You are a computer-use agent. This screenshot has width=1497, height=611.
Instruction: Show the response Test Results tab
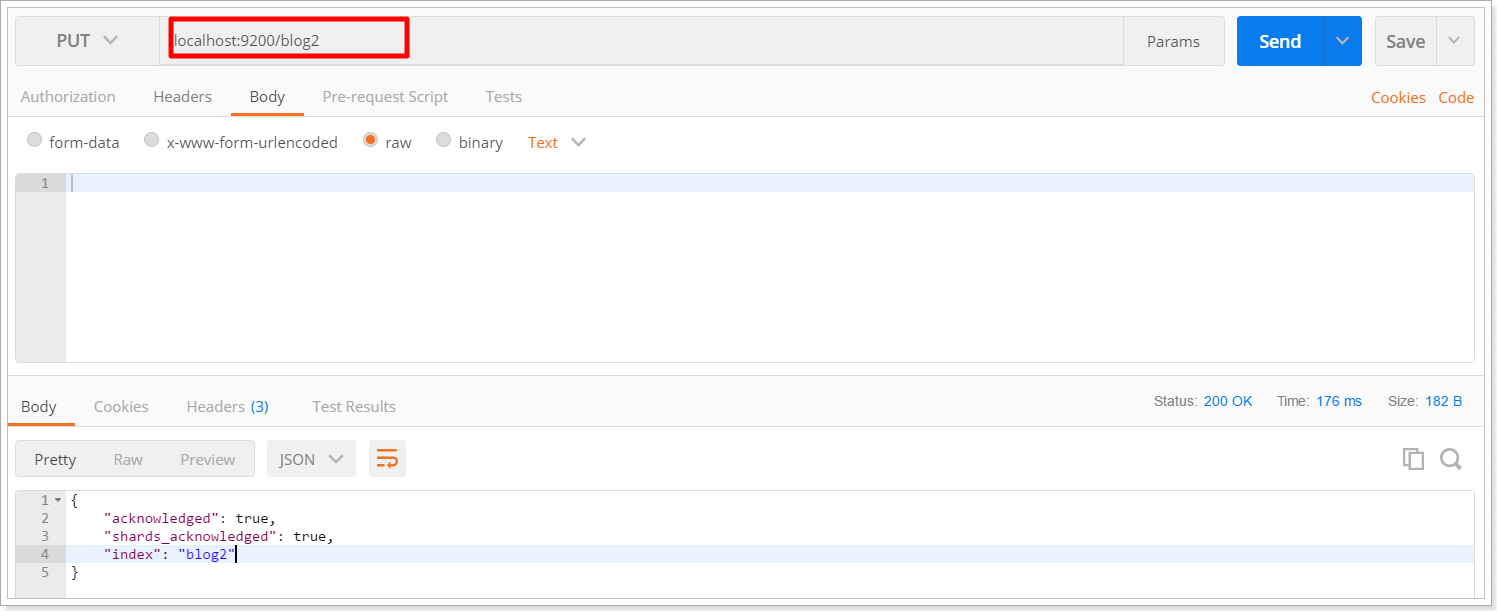point(354,407)
